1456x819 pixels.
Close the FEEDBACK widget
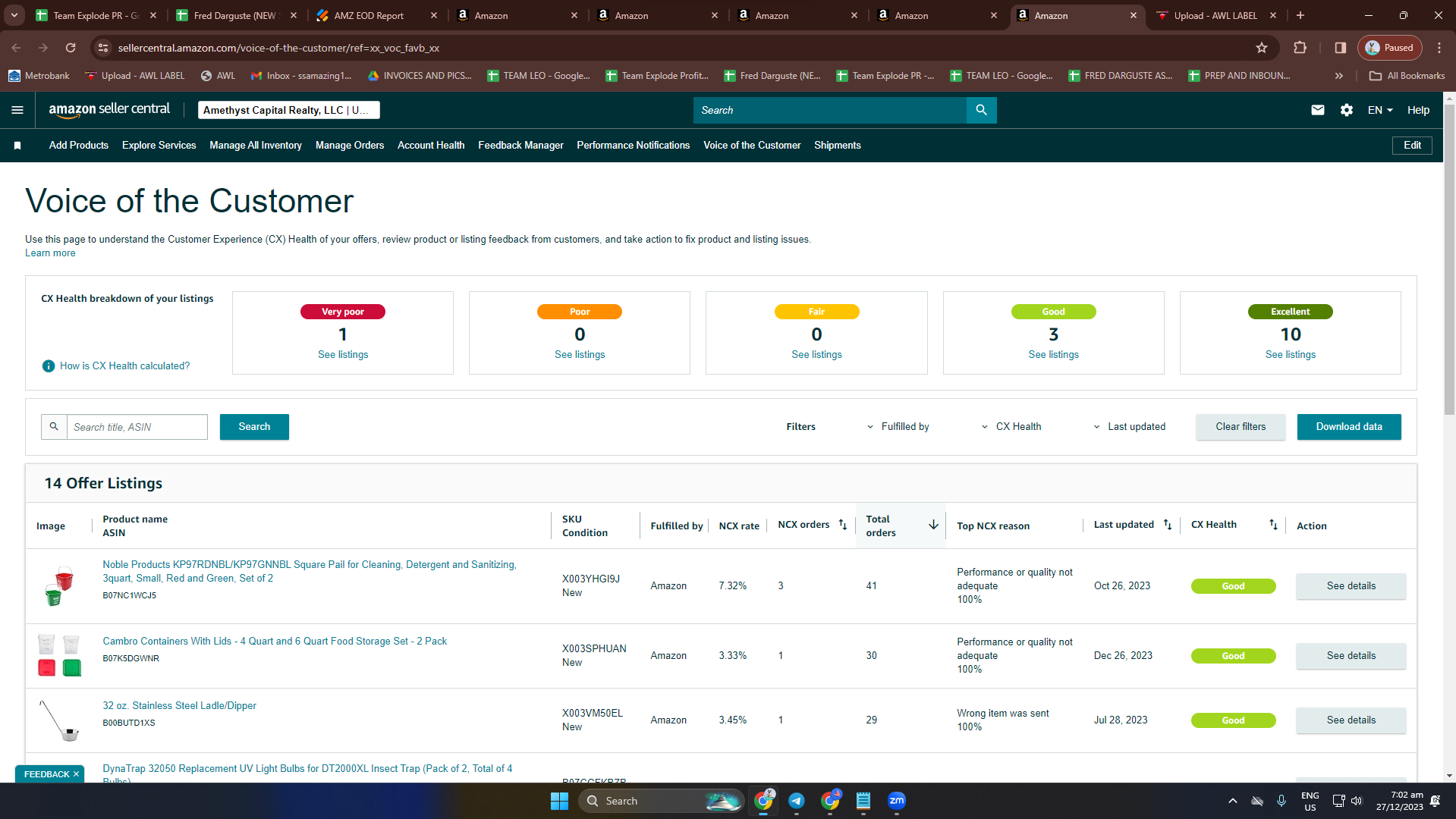[76, 774]
